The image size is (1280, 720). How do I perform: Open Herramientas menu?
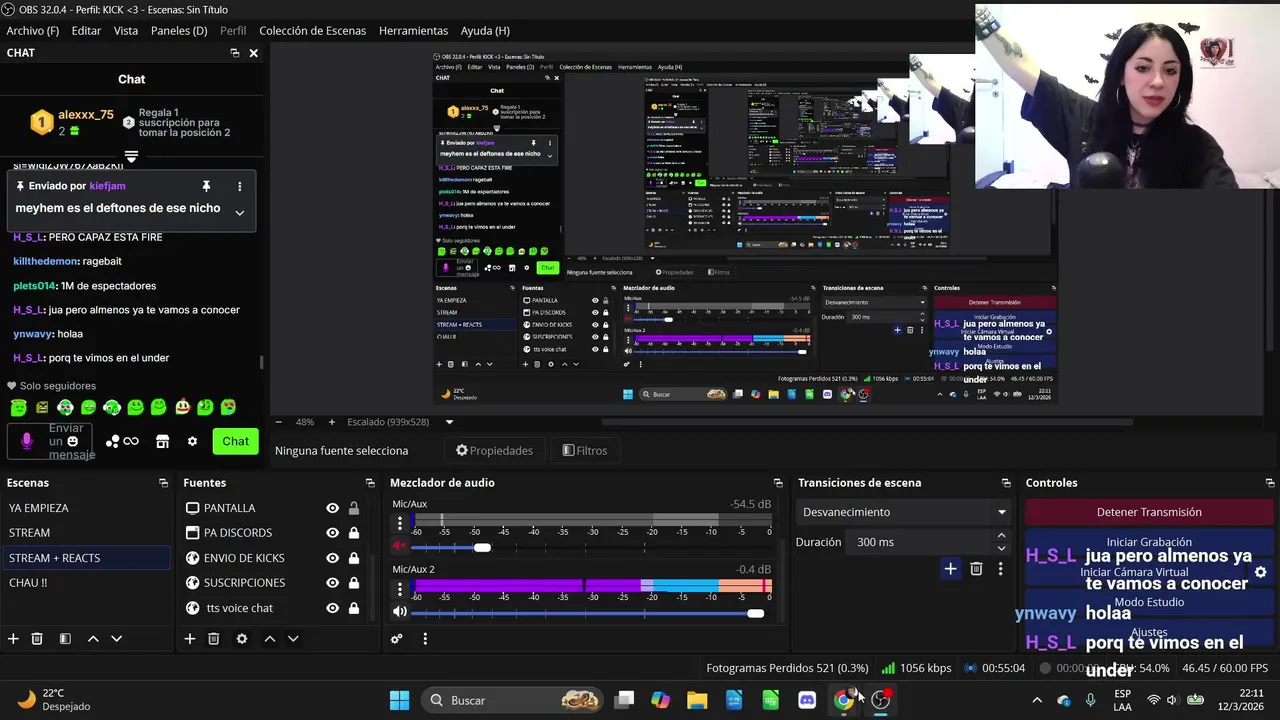pos(413,31)
